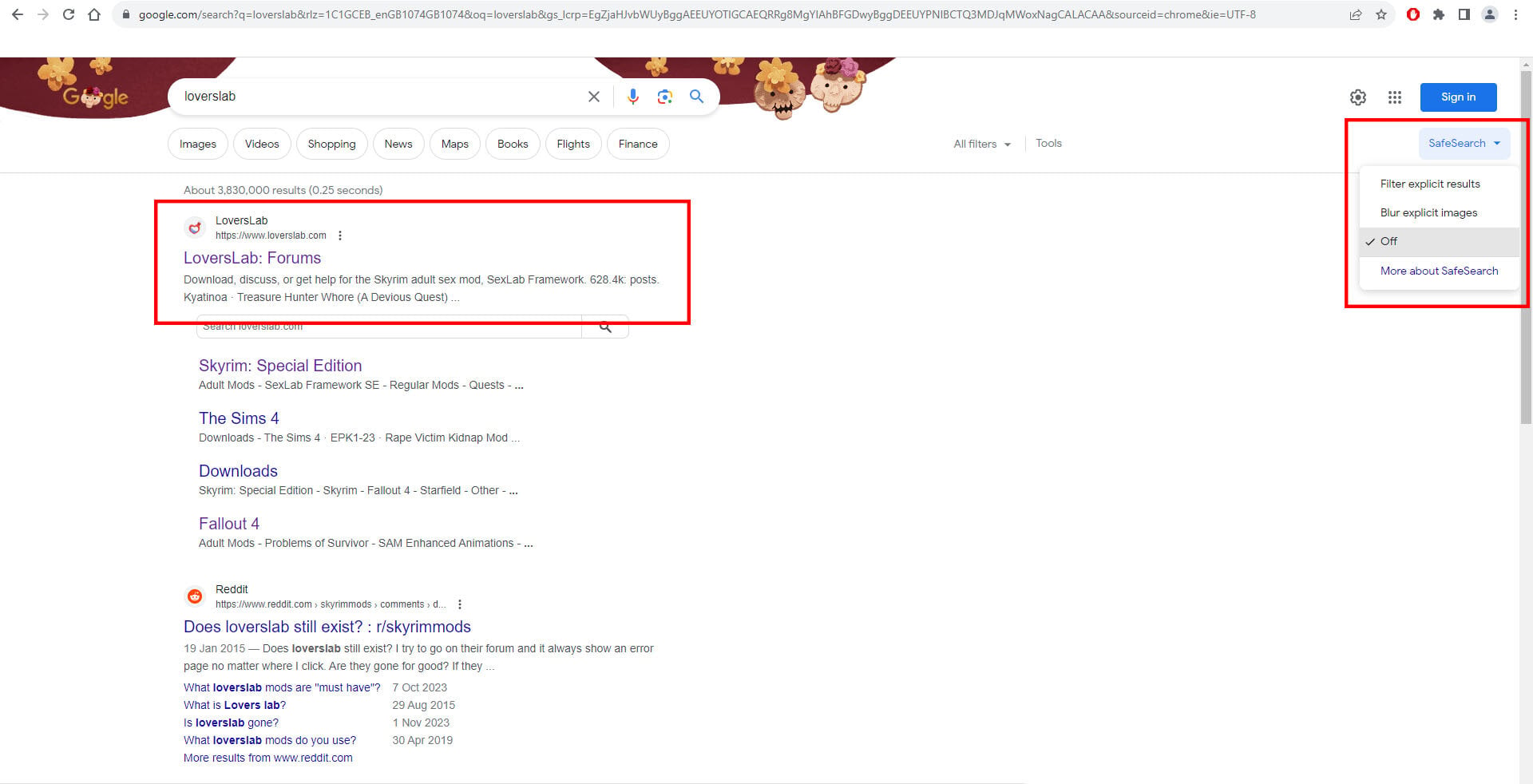Switch to Maps results tab

(x=455, y=144)
